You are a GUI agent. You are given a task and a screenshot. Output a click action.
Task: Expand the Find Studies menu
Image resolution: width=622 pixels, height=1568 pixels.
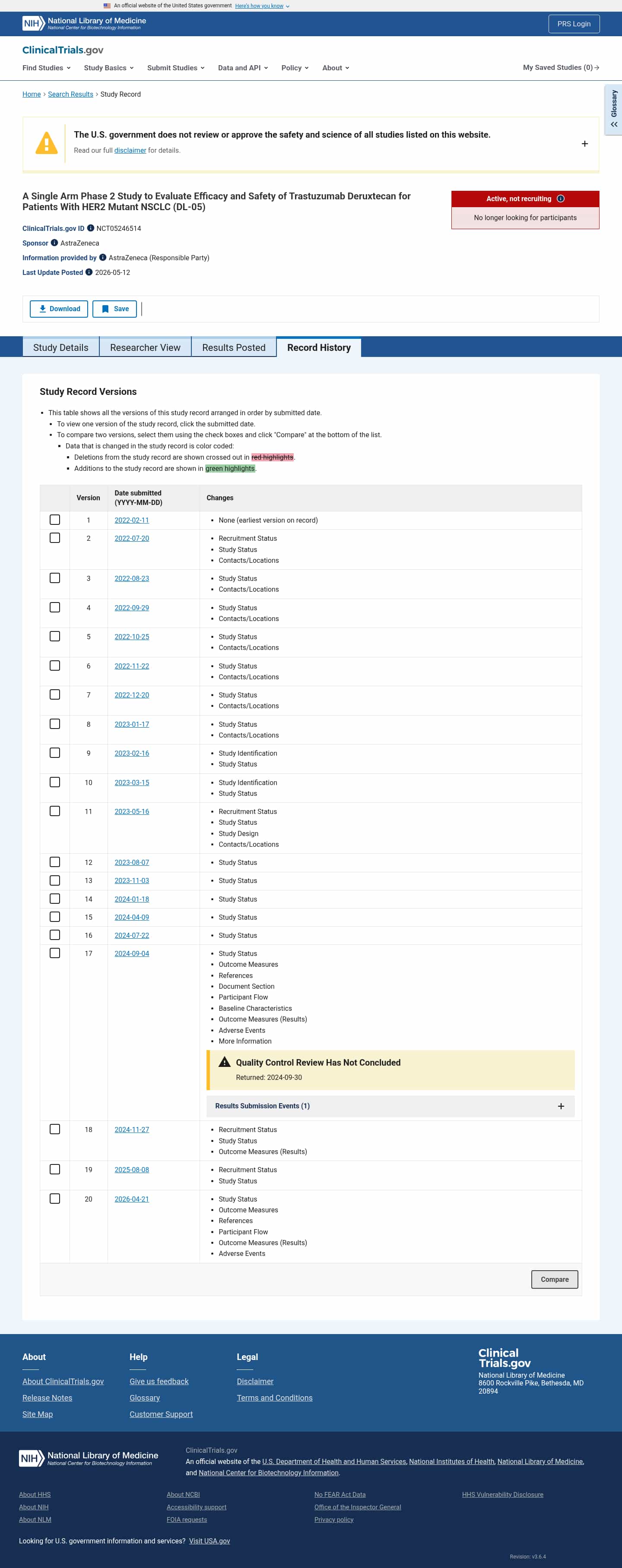coord(46,68)
